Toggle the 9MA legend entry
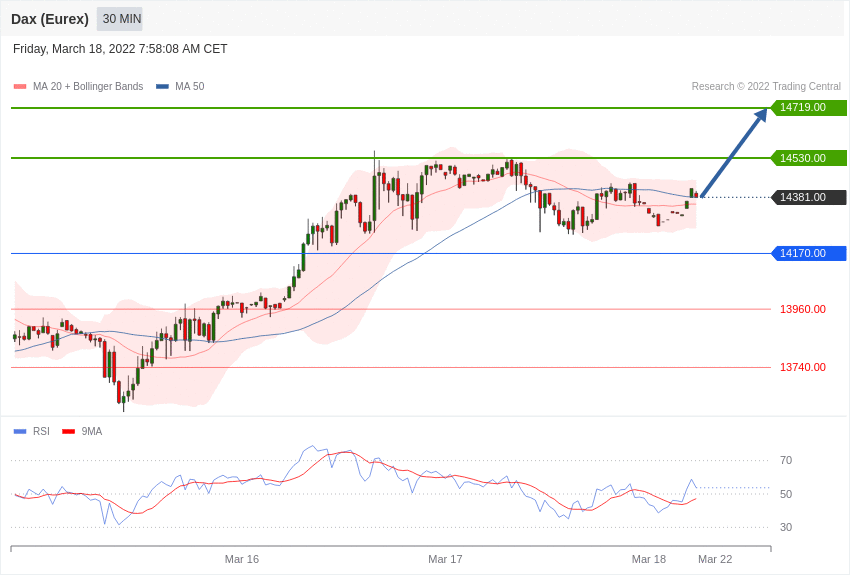Image resolution: width=850 pixels, height=576 pixels. pos(82,431)
